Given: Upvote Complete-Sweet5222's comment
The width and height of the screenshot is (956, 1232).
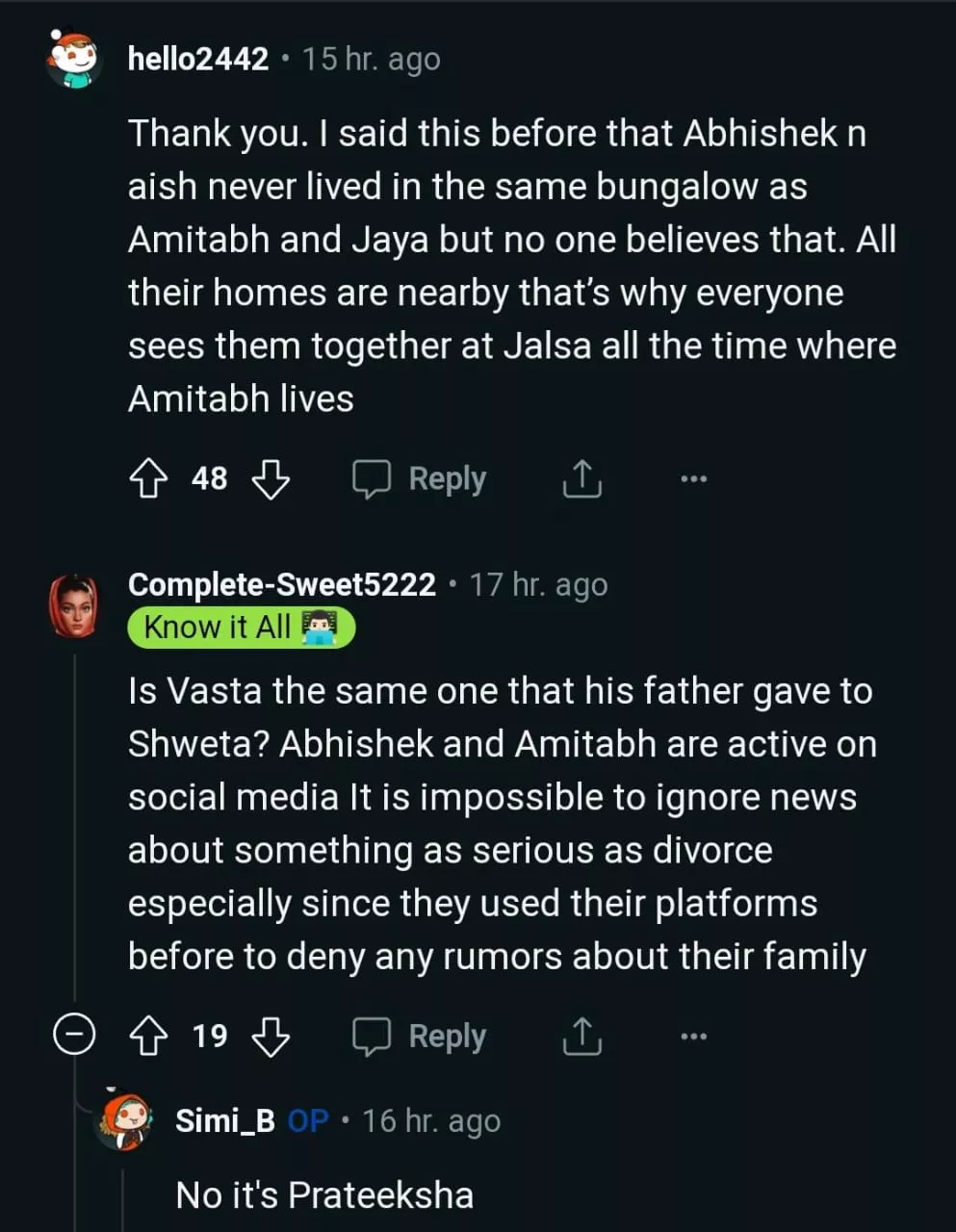Looking at the screenshot, I should tap(148, 1036).
